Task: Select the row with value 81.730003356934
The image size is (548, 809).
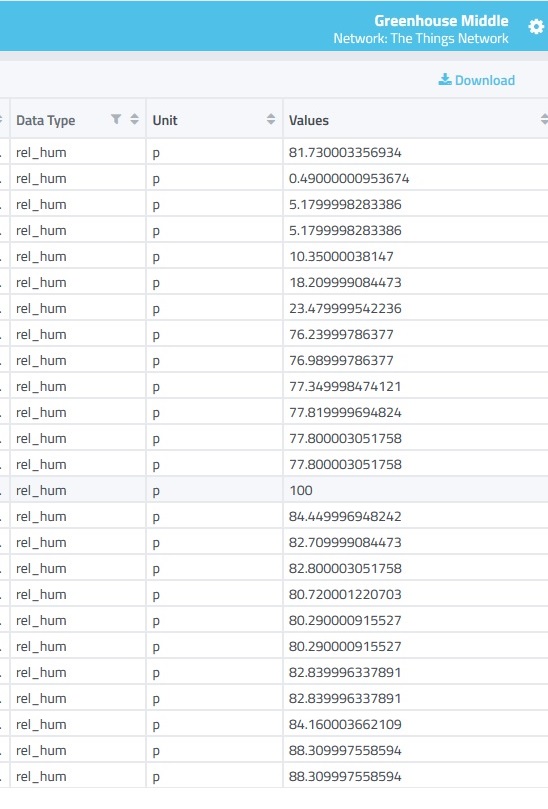Action: click(x=274, y=152)
